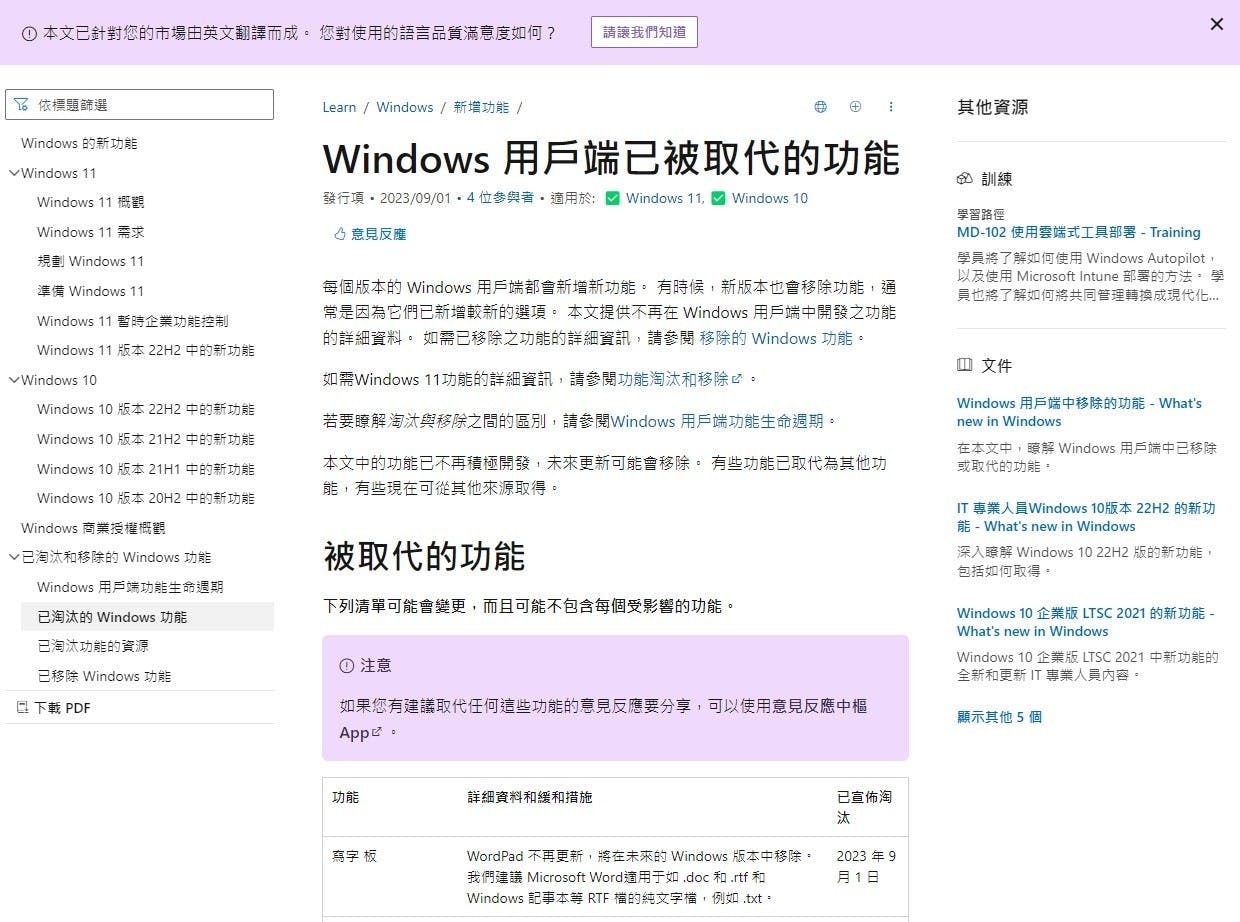Image resolution: width=1240 pixels, height=922 pixels.
Task: Click the PDF document icon beside 下載 PDF
Action: (22, 708)
